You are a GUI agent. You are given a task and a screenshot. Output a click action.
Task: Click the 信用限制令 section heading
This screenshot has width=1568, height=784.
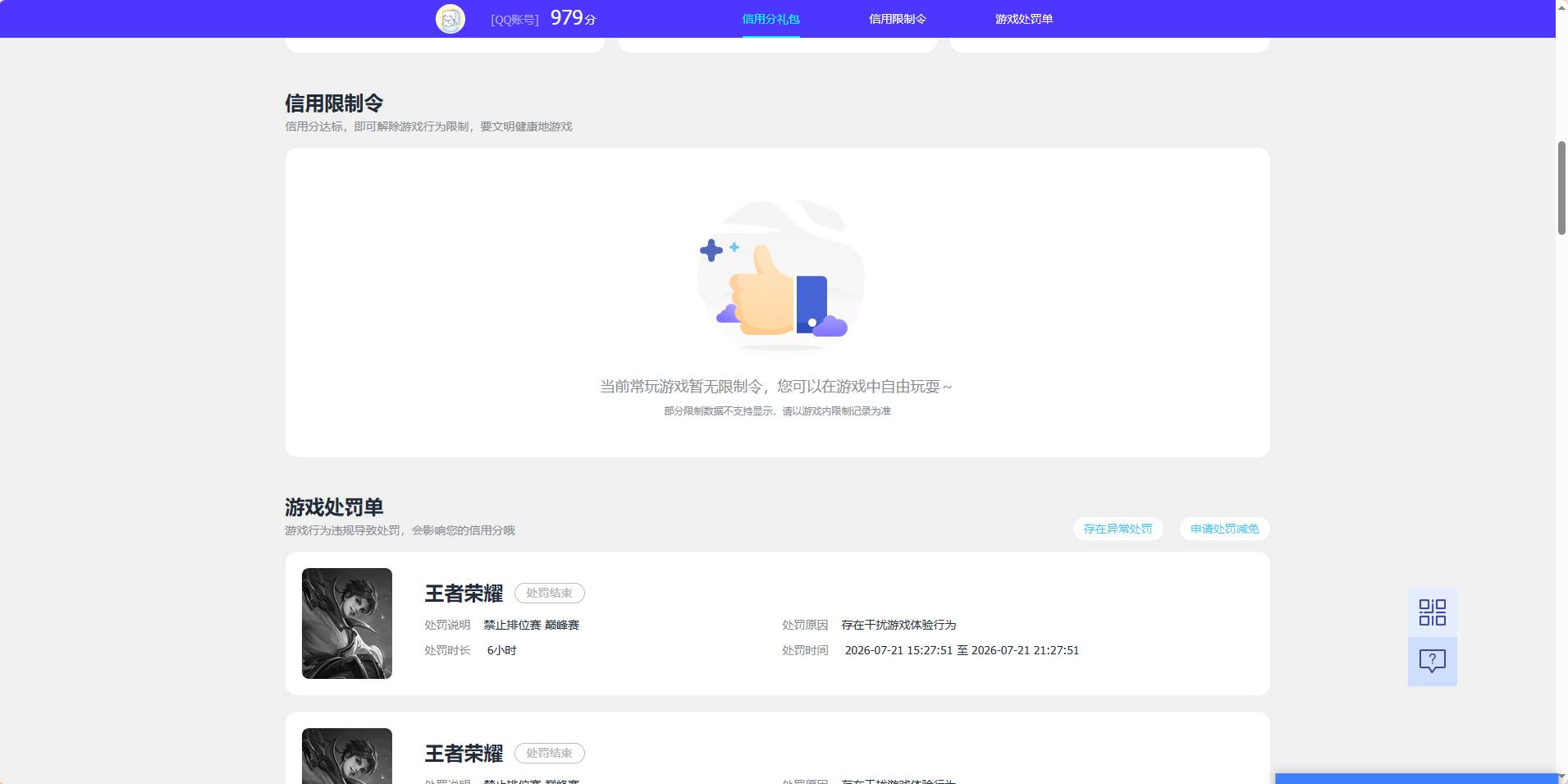pos(334,103)
